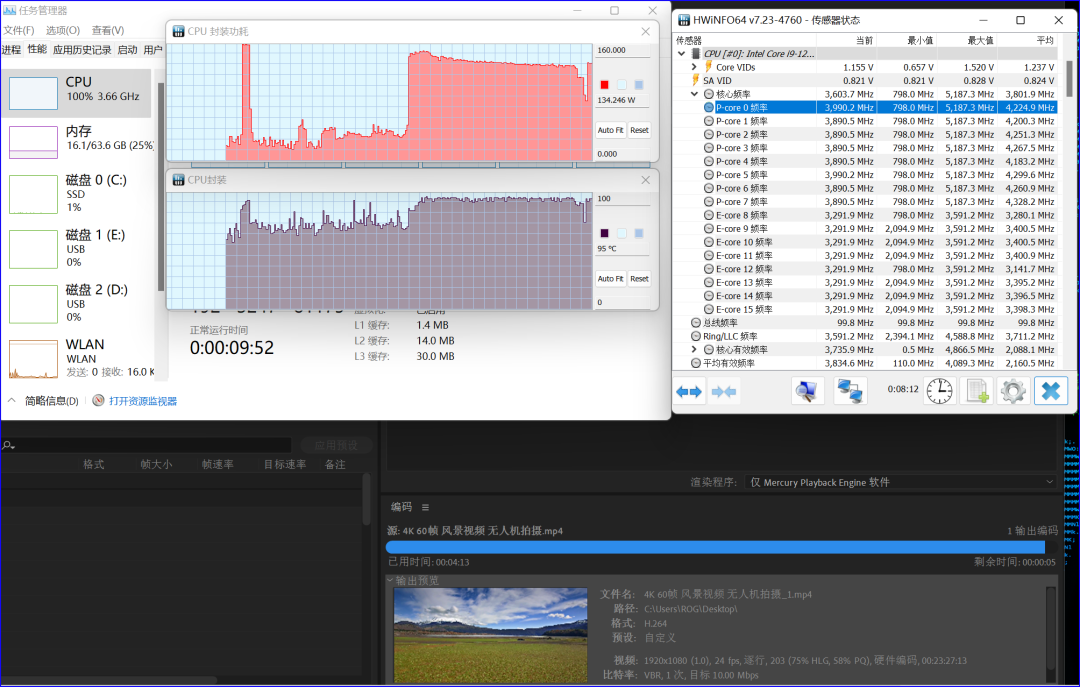1080x687 pixels.
Task: Select the E-core 15 frequency row
Action: 867,309
